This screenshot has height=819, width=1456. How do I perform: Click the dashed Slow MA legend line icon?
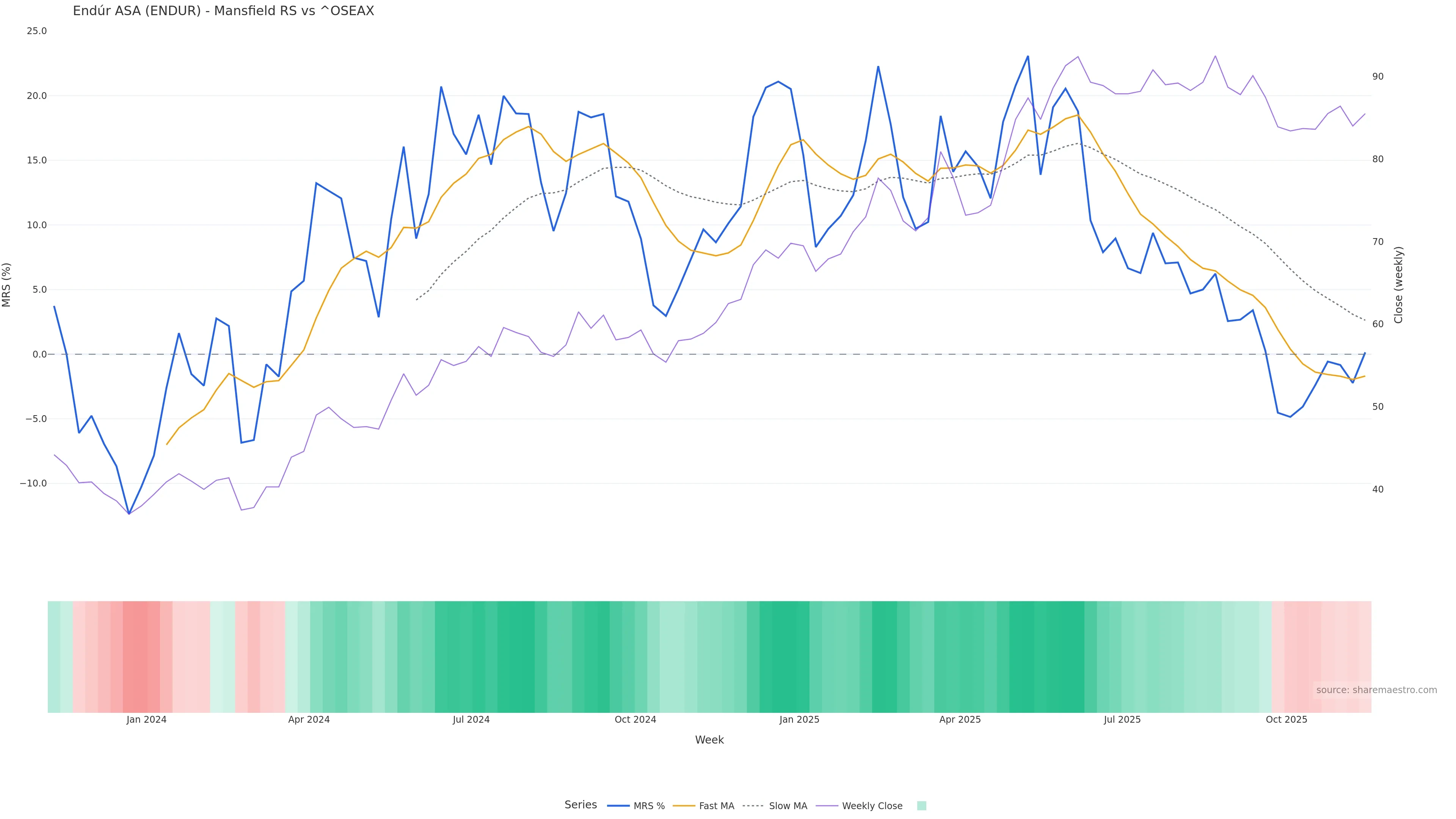point(753,806)
